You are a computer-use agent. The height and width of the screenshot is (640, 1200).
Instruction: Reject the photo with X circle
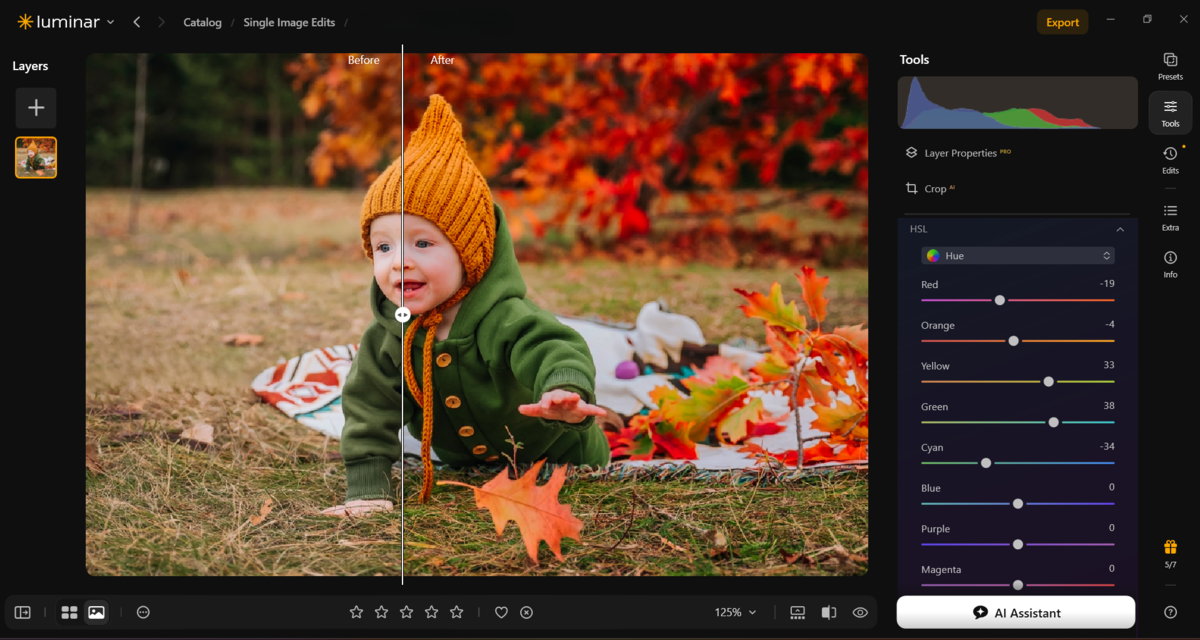(526, 612)
